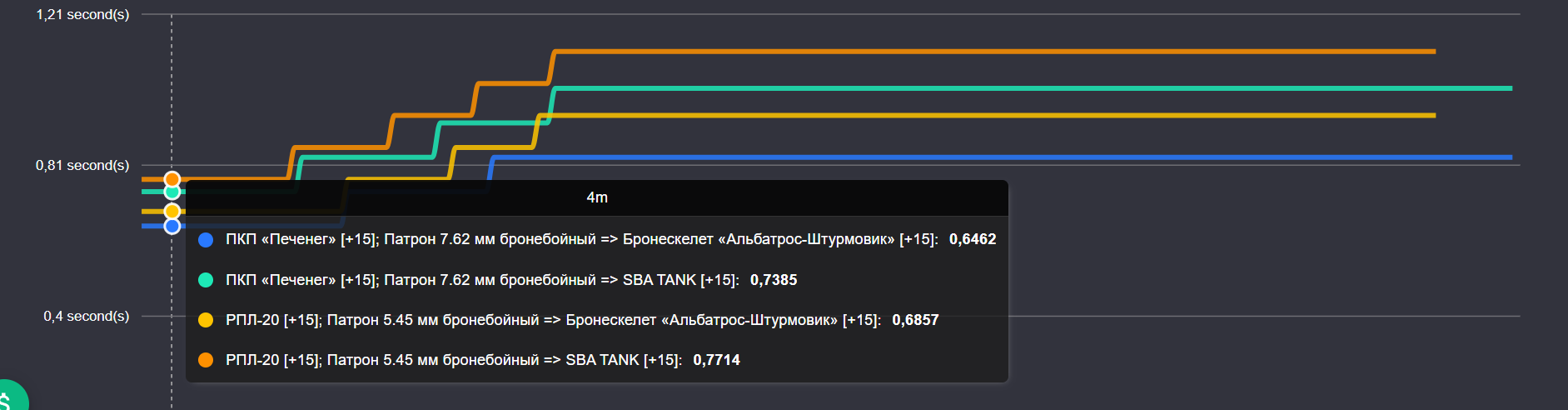Select the РПЛ-20 vs SBA TANK entry

(453, 360)
